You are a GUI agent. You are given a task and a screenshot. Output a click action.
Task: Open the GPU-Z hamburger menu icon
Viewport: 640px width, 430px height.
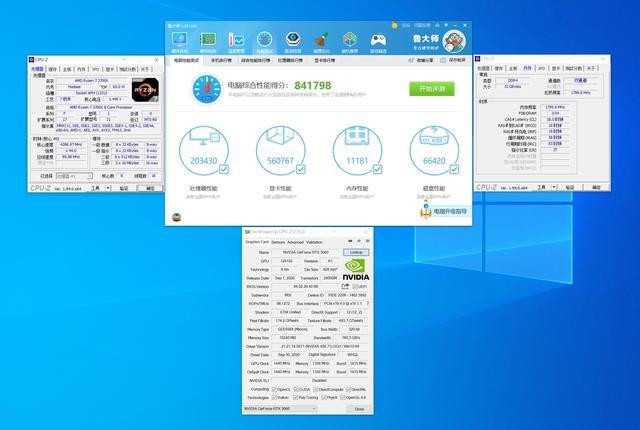[367, 242]
